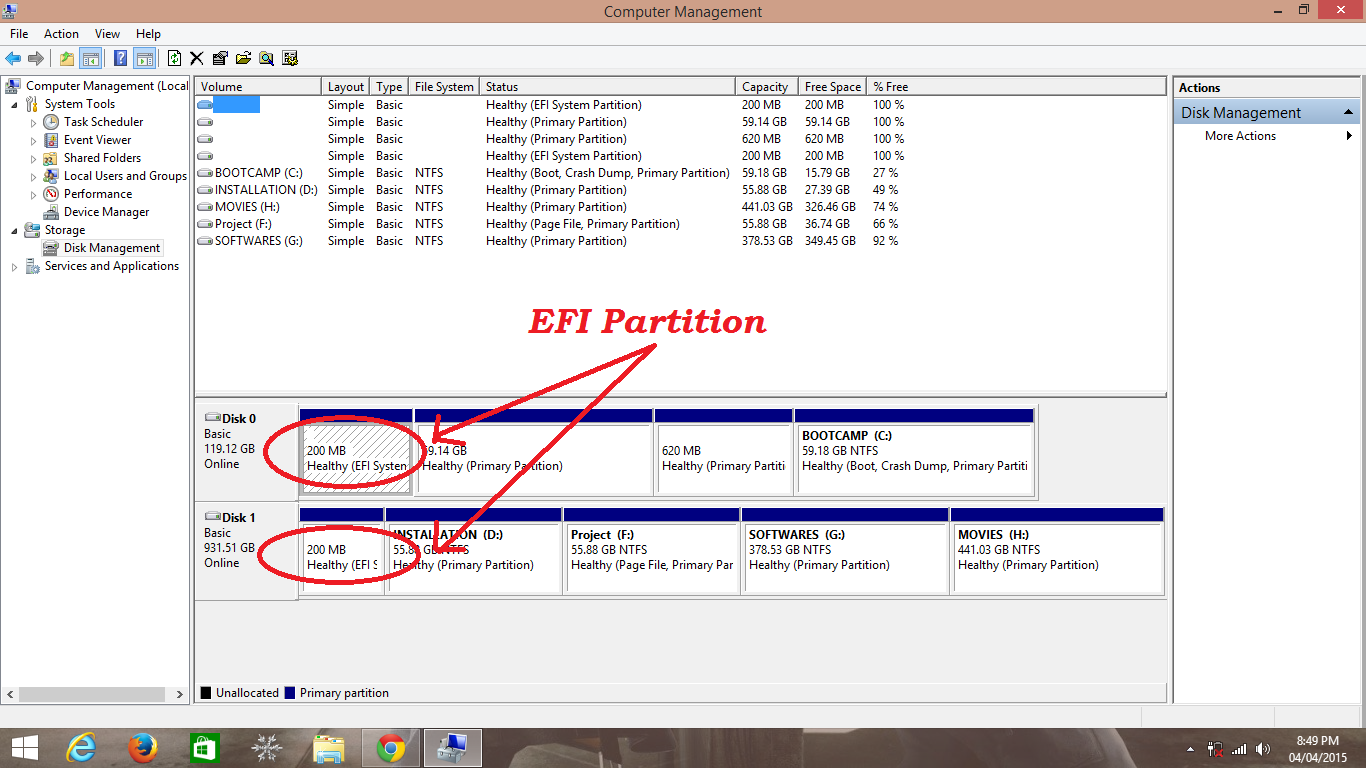Viewport: 1366px width, 768px height.
Task: Click Local Users and Groups icon
Action: [51, 176]
